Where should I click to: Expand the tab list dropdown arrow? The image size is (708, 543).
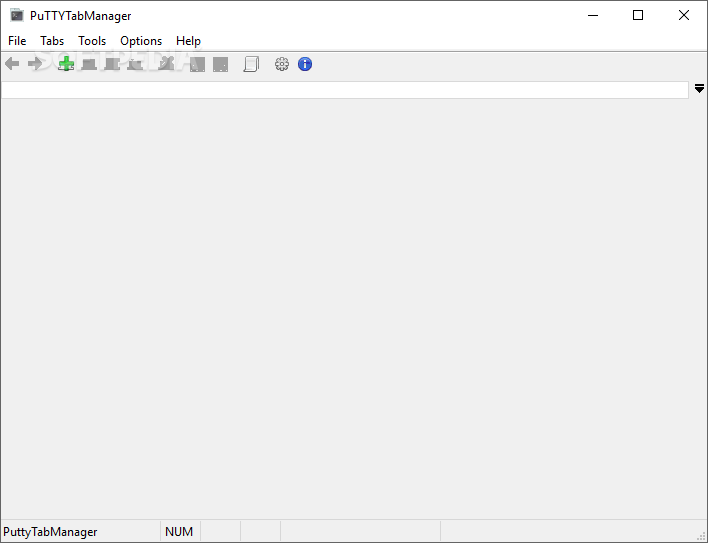699,88
